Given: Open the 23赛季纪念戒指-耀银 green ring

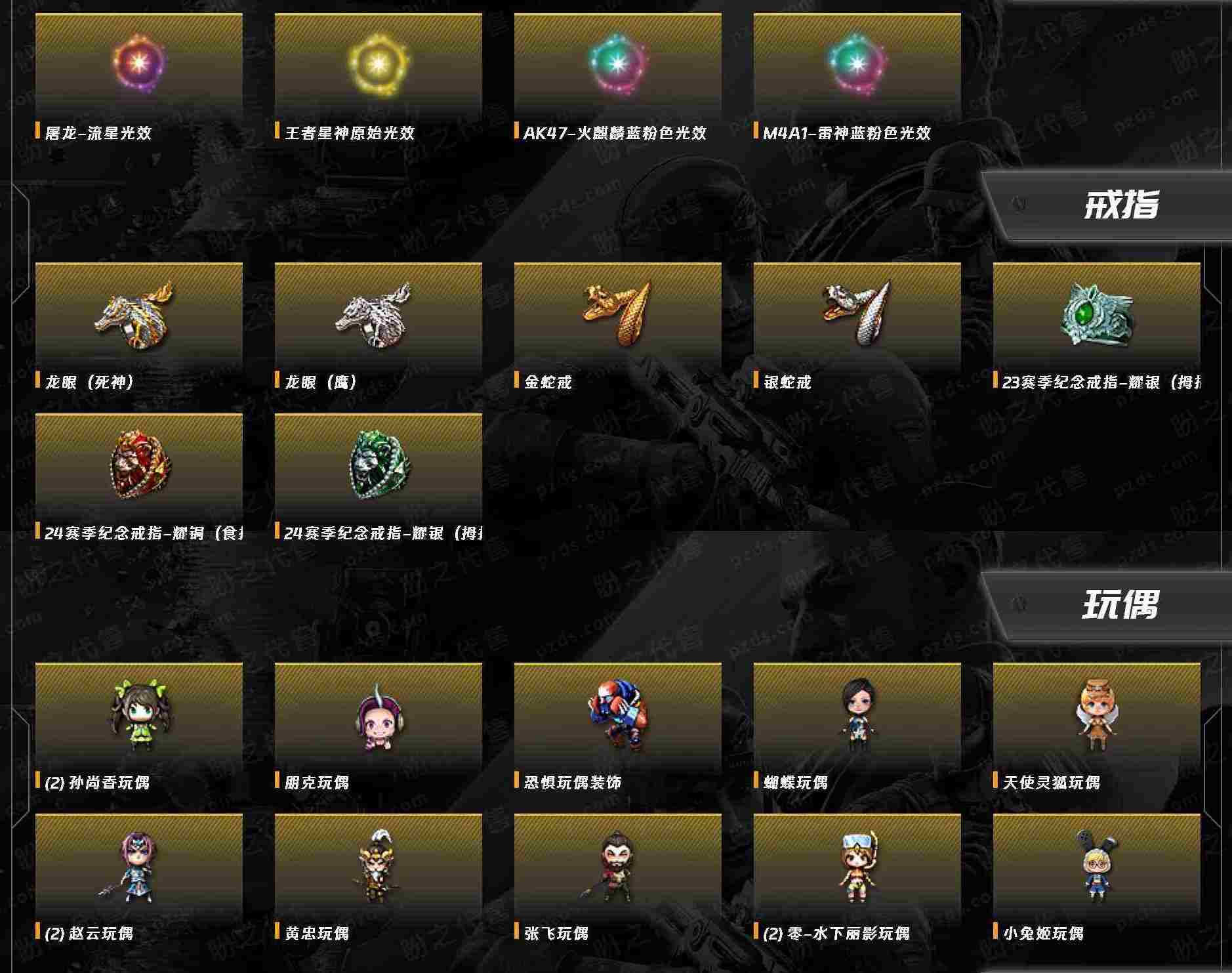Looking at the screenshot, I should tap(1097, 314).
